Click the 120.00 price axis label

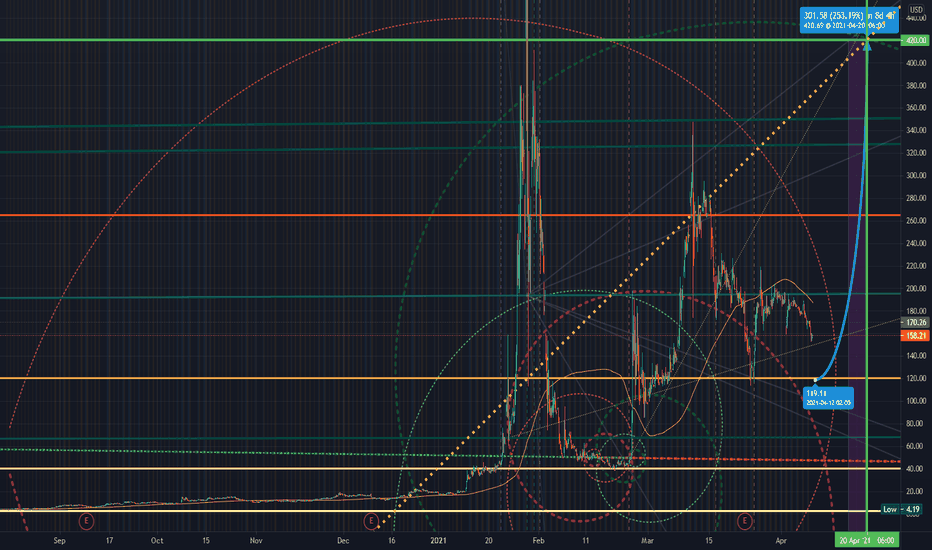[916, 378]
